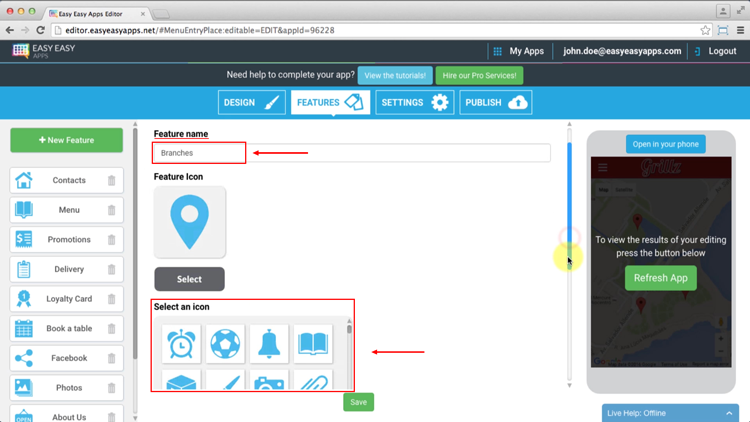Click the Delivery clipboard icon
Viewport: 750px width, 422px height.
pyautogui.click(x=23, y=269)
